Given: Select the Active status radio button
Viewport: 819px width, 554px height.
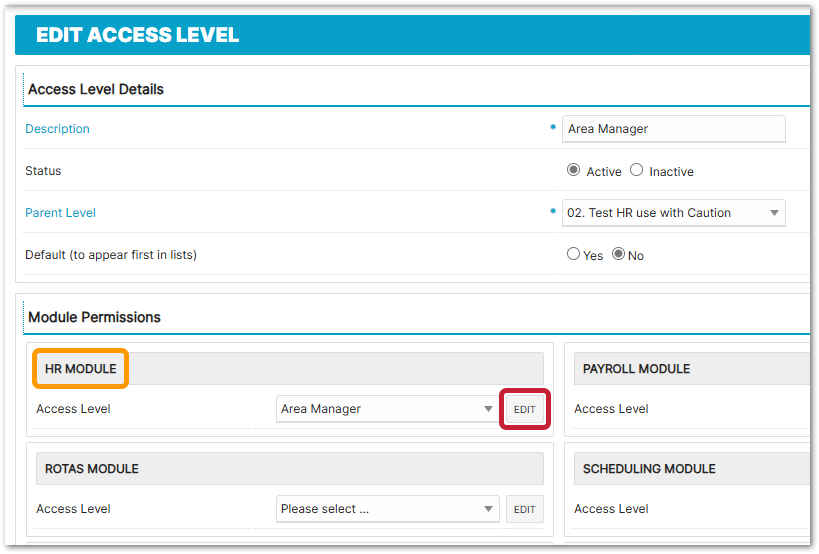Looking at the screenshot, I should (573, 171).
